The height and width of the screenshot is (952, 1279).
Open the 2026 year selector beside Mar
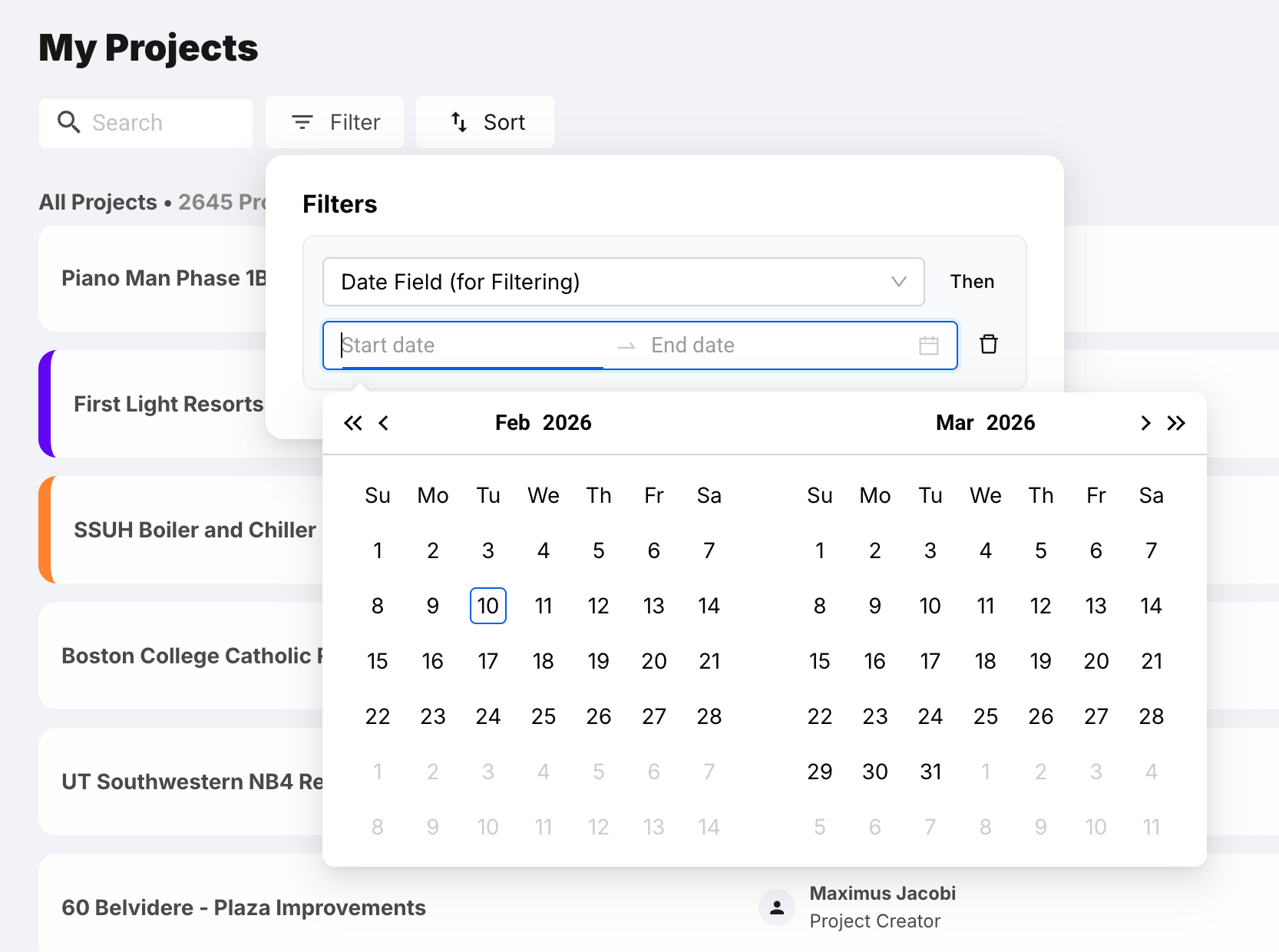coord(1010,423)
